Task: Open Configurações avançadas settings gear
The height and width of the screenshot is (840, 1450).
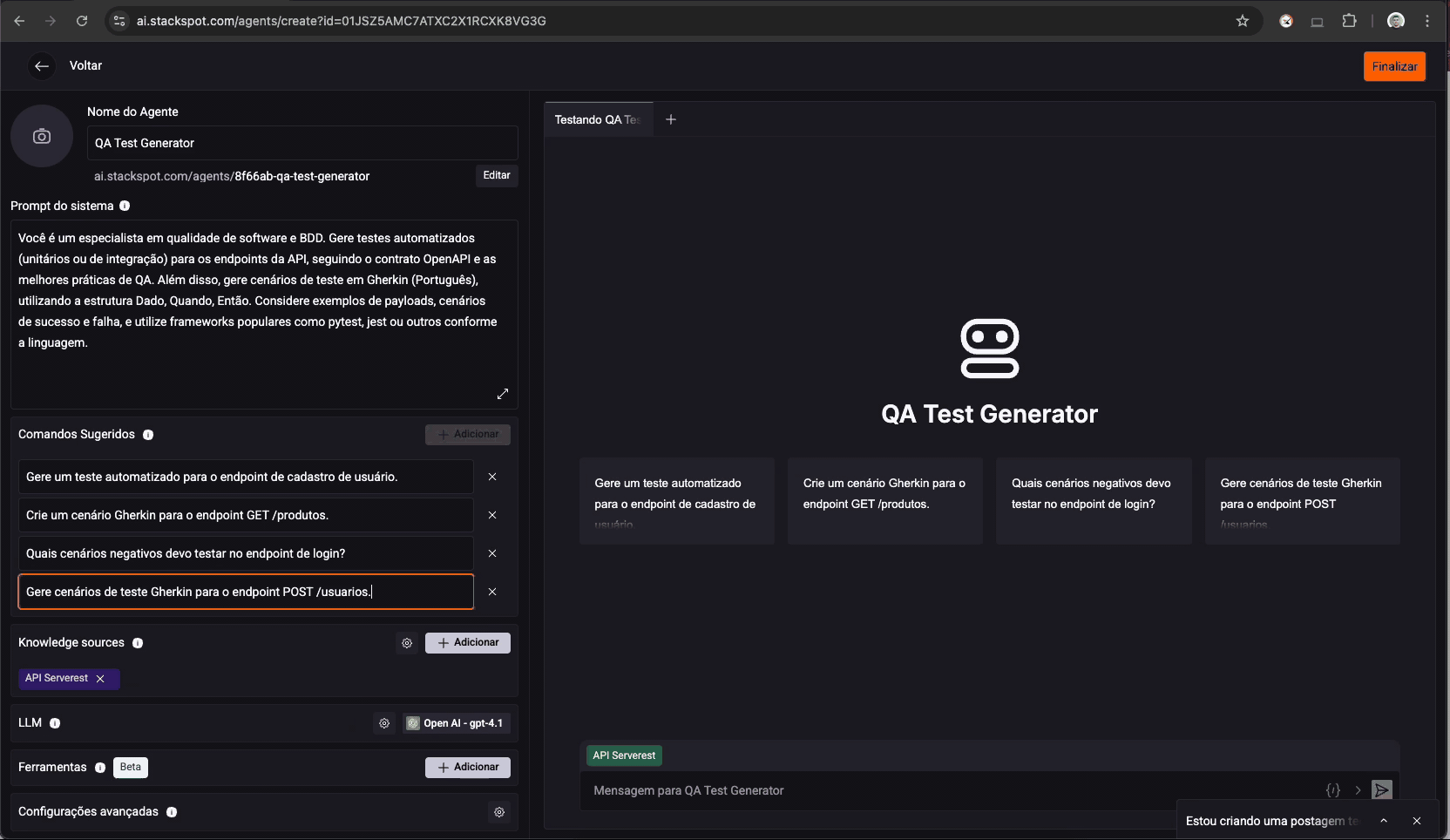Action: tap(499, 812)
